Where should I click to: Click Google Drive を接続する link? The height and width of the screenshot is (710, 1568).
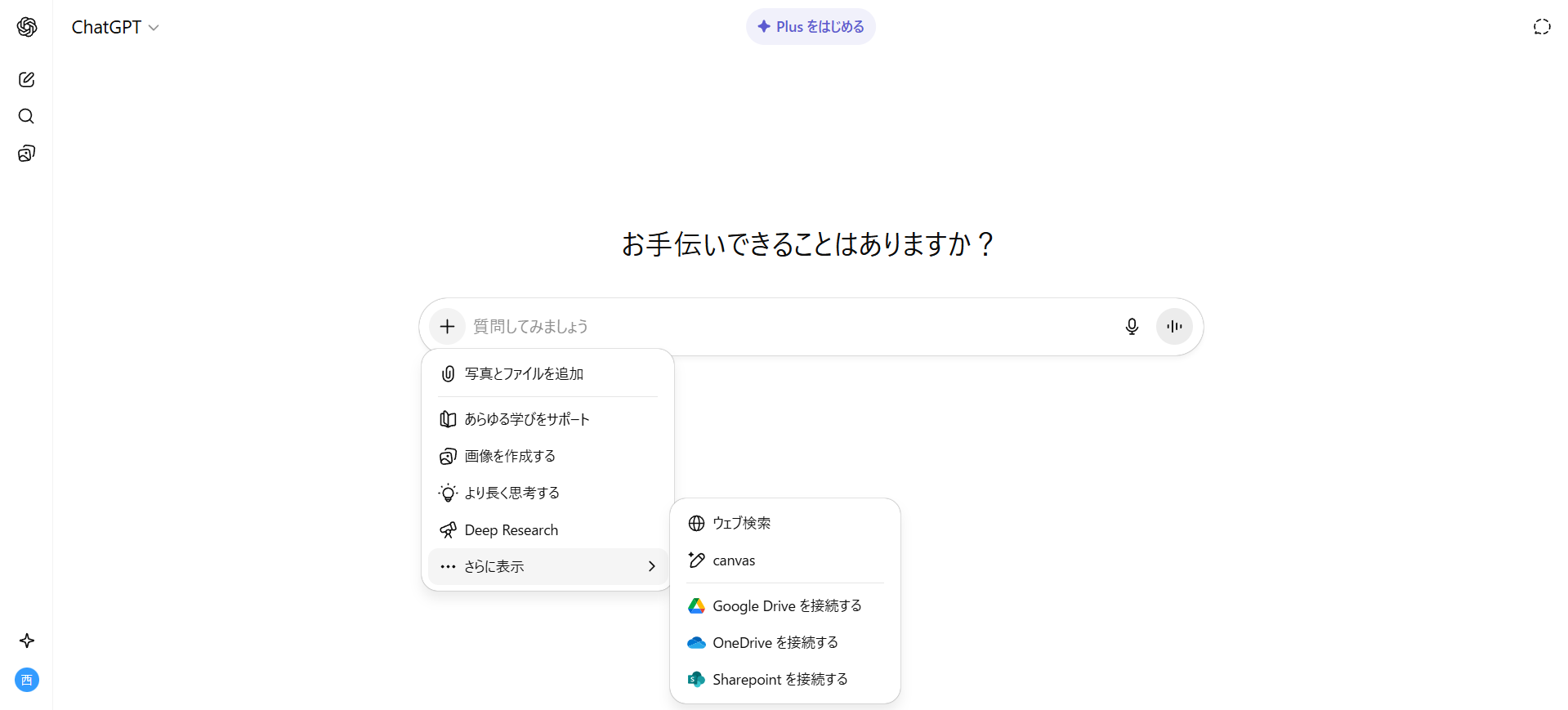tap(786, 606)
